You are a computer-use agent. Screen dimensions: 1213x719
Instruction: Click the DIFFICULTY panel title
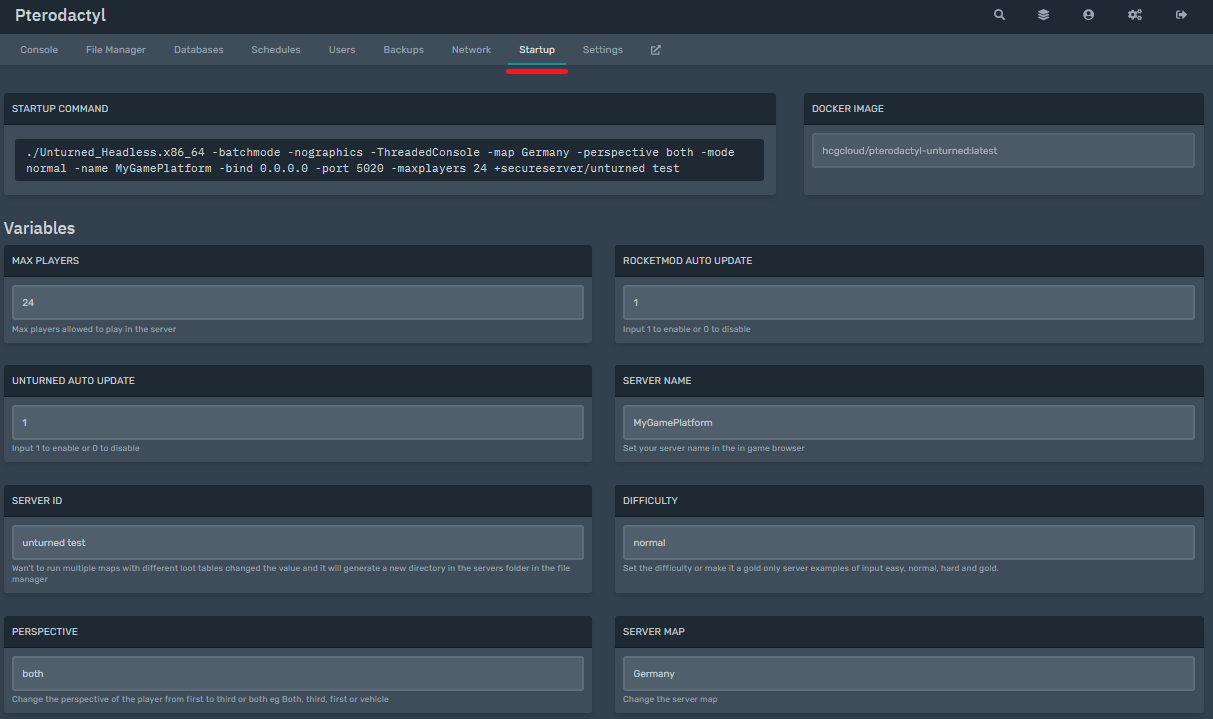point(650,501)
